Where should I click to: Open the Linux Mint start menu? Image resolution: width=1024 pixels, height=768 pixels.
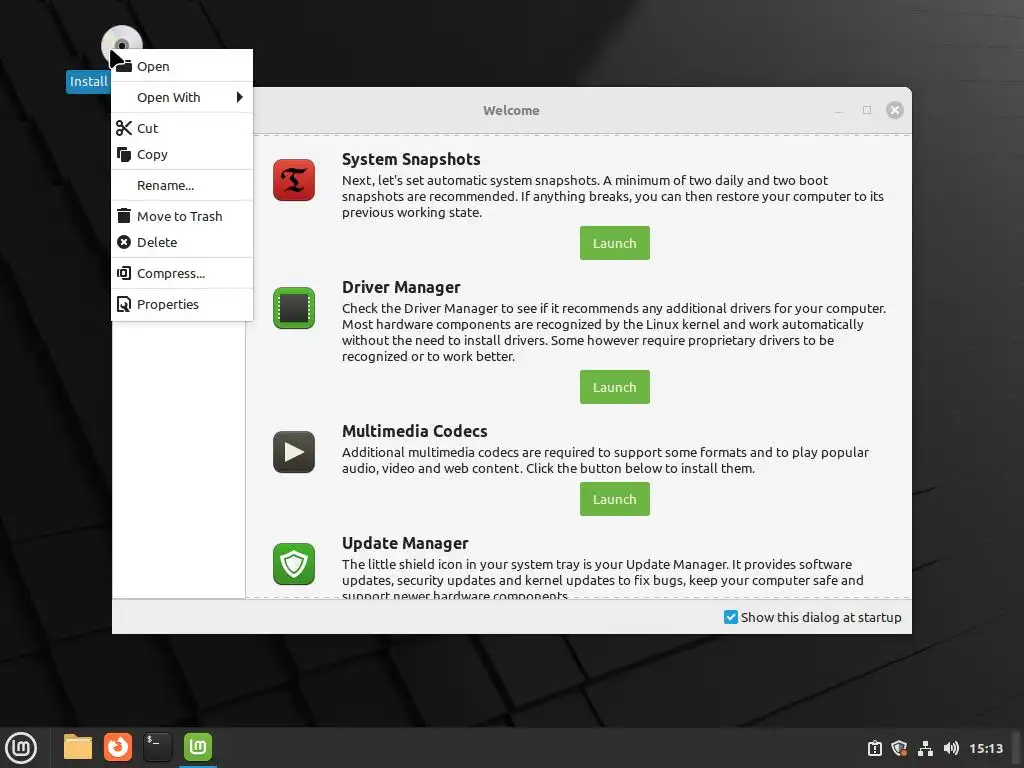(21, 747)
